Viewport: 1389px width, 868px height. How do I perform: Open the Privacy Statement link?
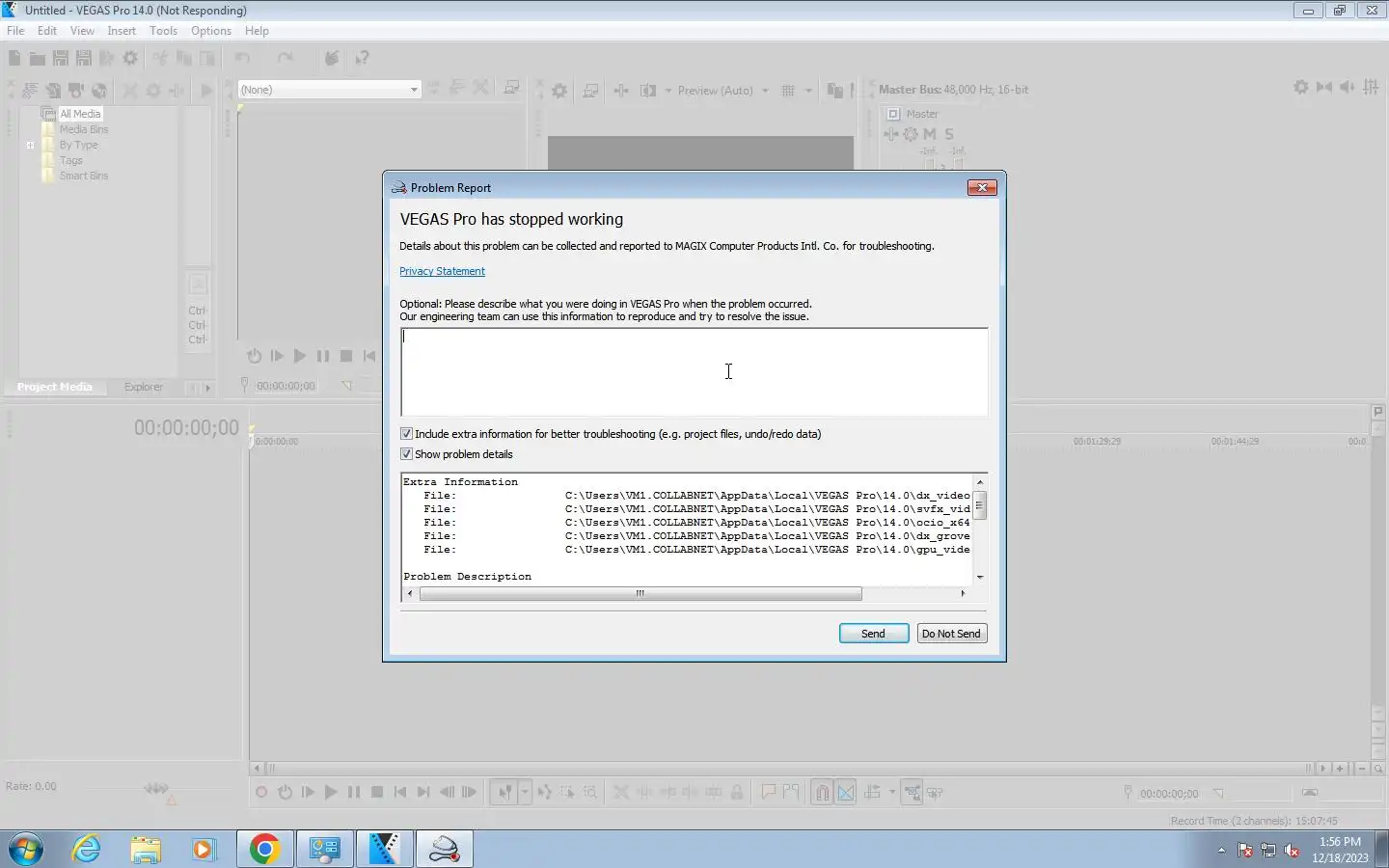point(442,271)
